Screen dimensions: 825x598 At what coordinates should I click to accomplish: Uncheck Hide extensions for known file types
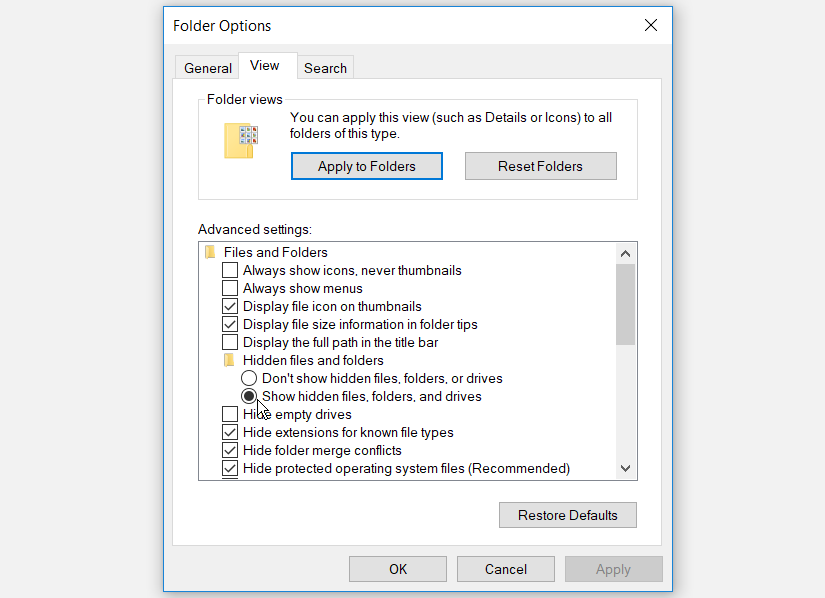click(230, 432)
